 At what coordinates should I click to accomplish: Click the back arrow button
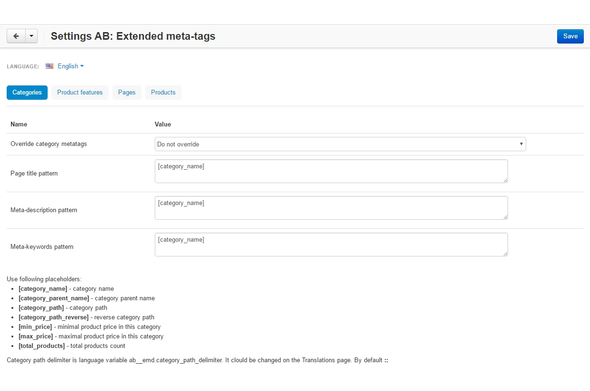tap(16, 36)
